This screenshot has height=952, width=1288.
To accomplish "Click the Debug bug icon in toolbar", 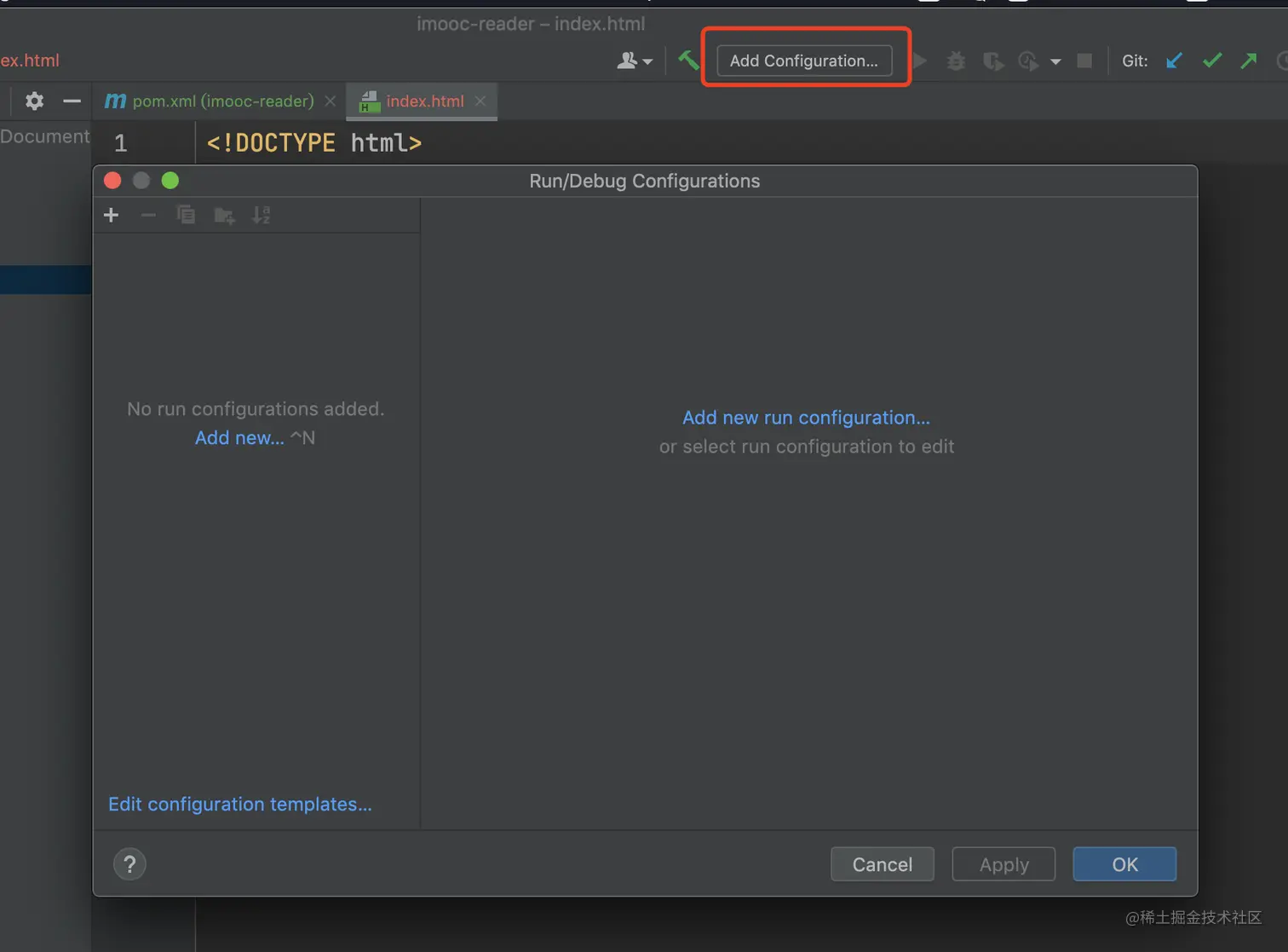I will click(x=956, y=61).
